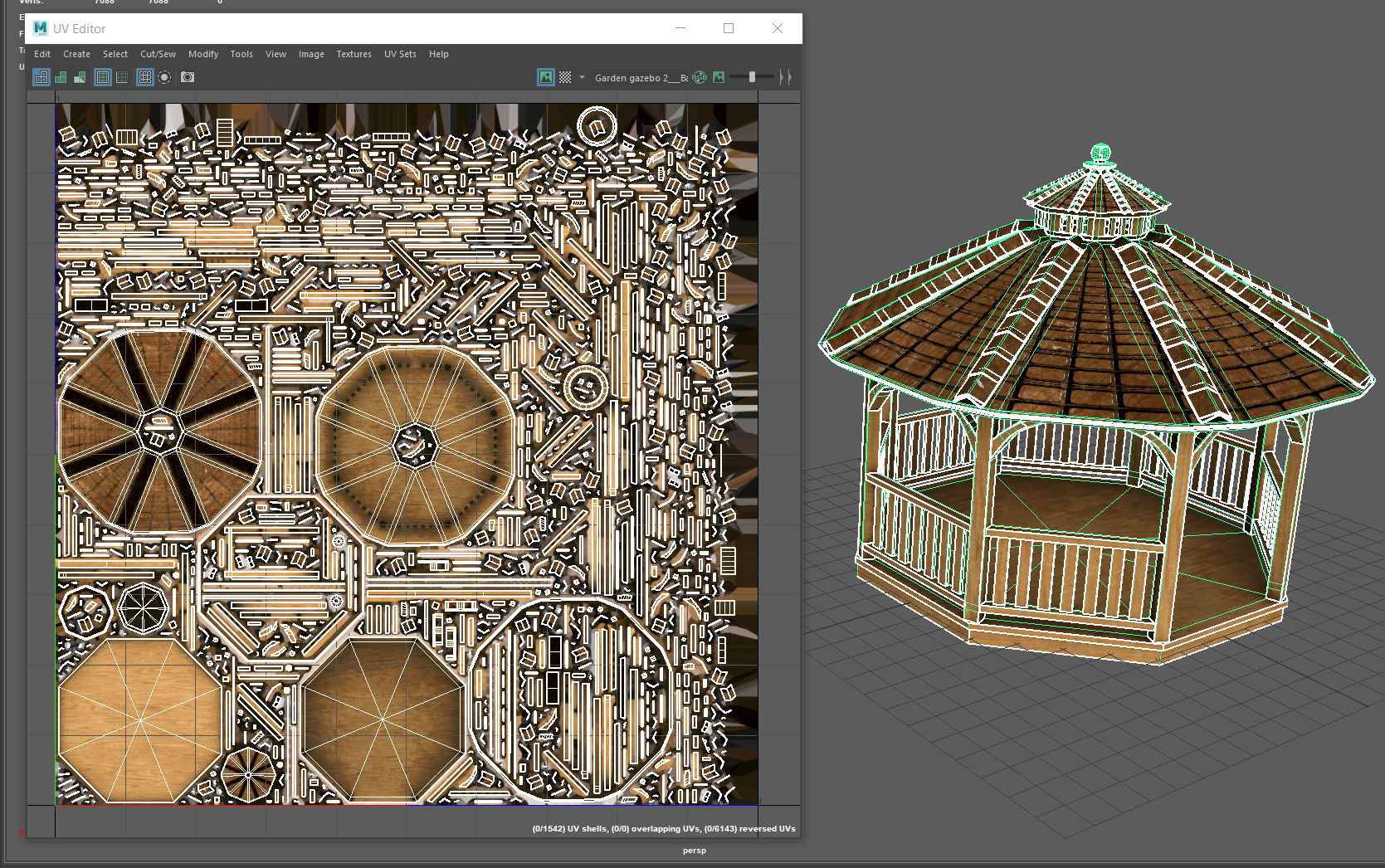Open the Help menu
Viewport: 1385px width, 868px height.
click(439, 54)
